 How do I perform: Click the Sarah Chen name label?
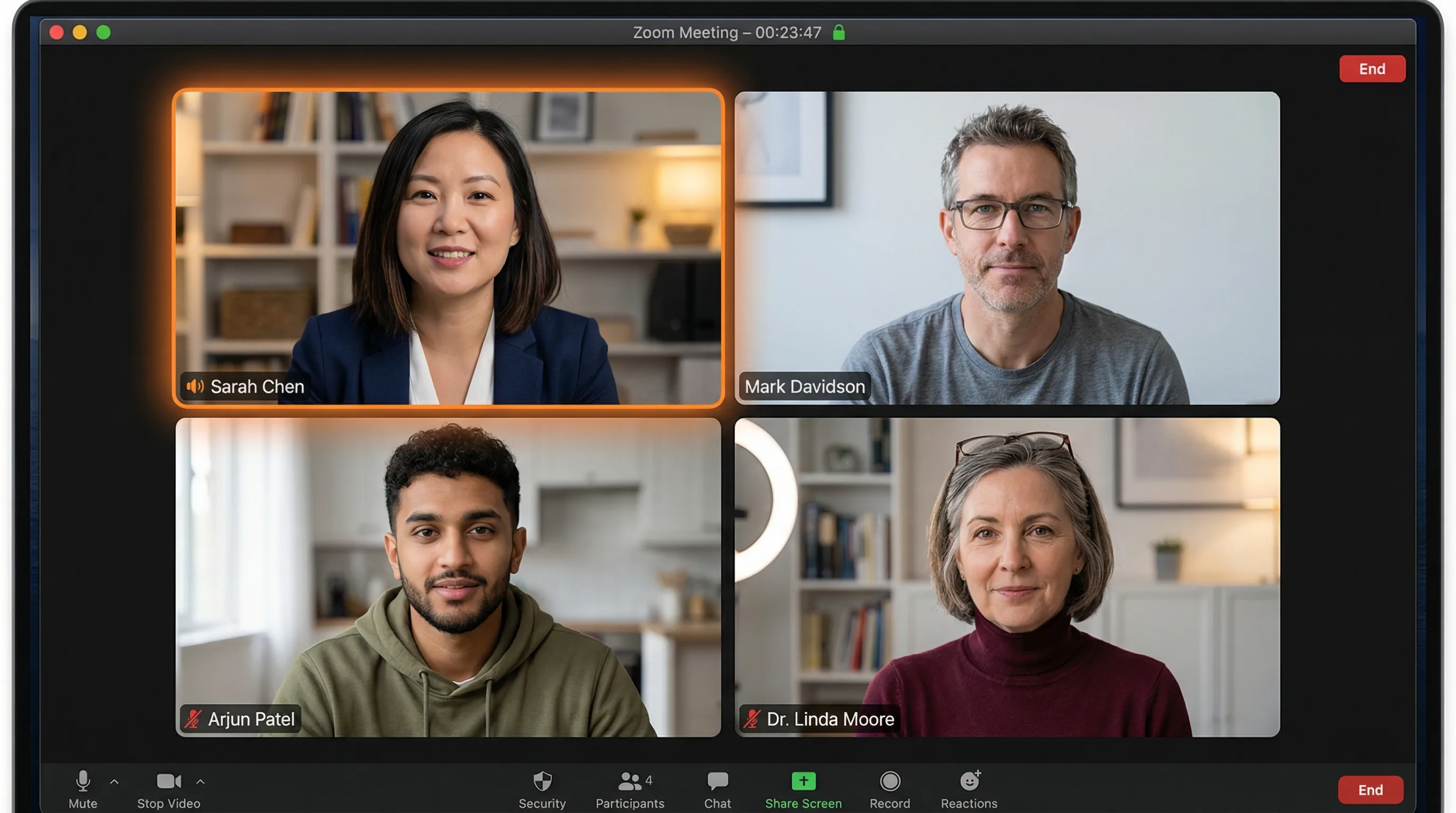(x=257, y=386)
